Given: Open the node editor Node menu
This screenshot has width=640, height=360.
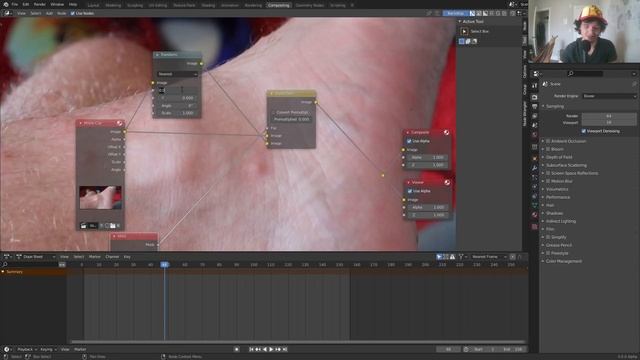Looking at the screenshot, I should (x=62, y=13).
